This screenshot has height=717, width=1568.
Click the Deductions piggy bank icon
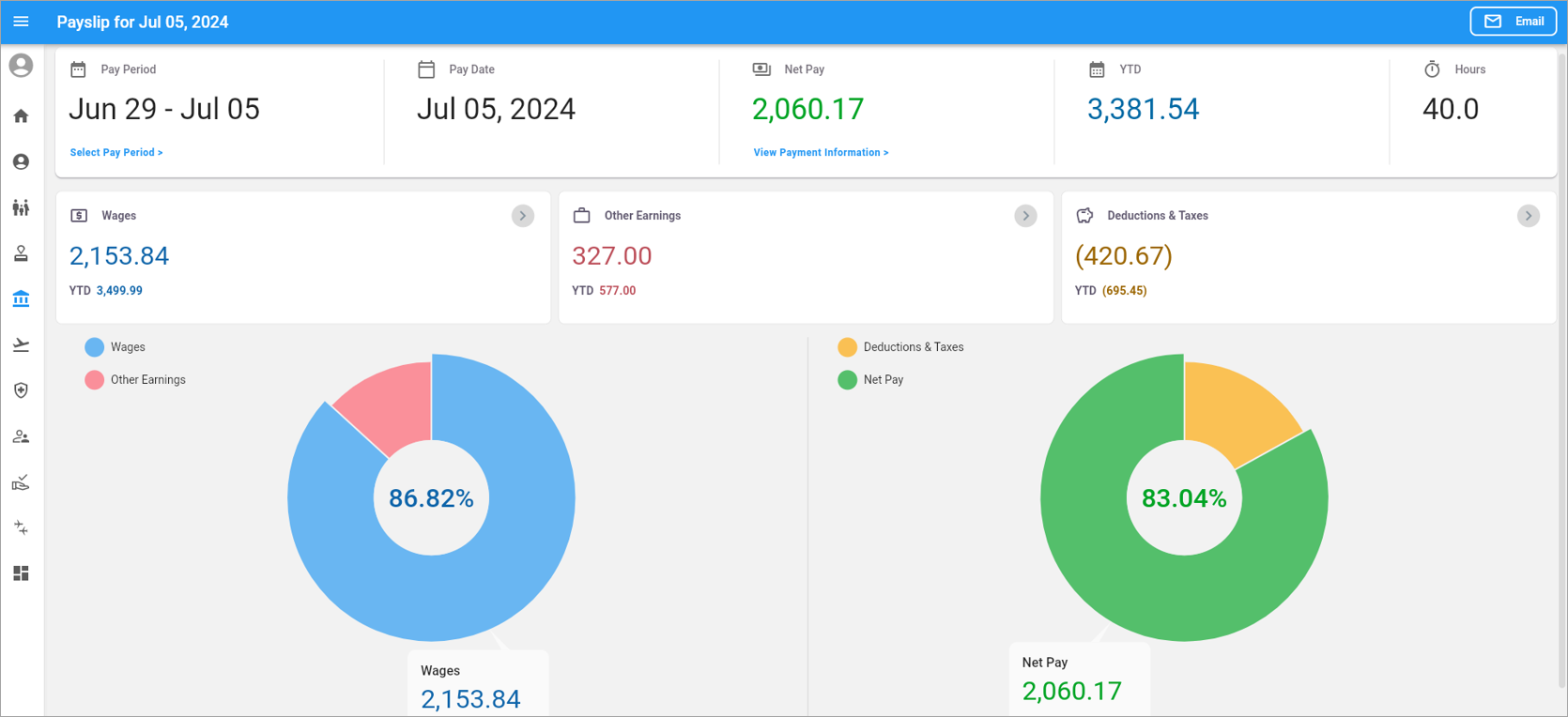(1084, 216)
